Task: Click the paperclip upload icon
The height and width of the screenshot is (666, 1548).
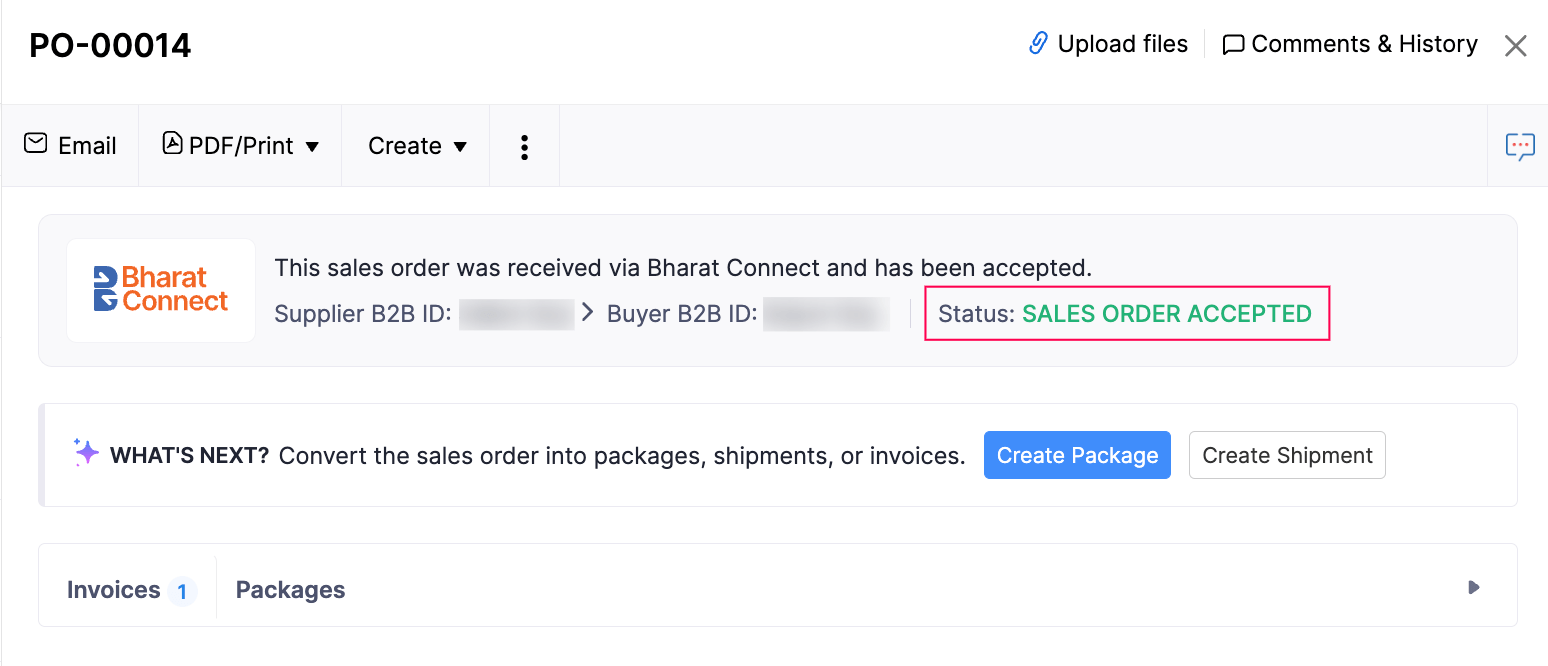Action: [1038, 43]
